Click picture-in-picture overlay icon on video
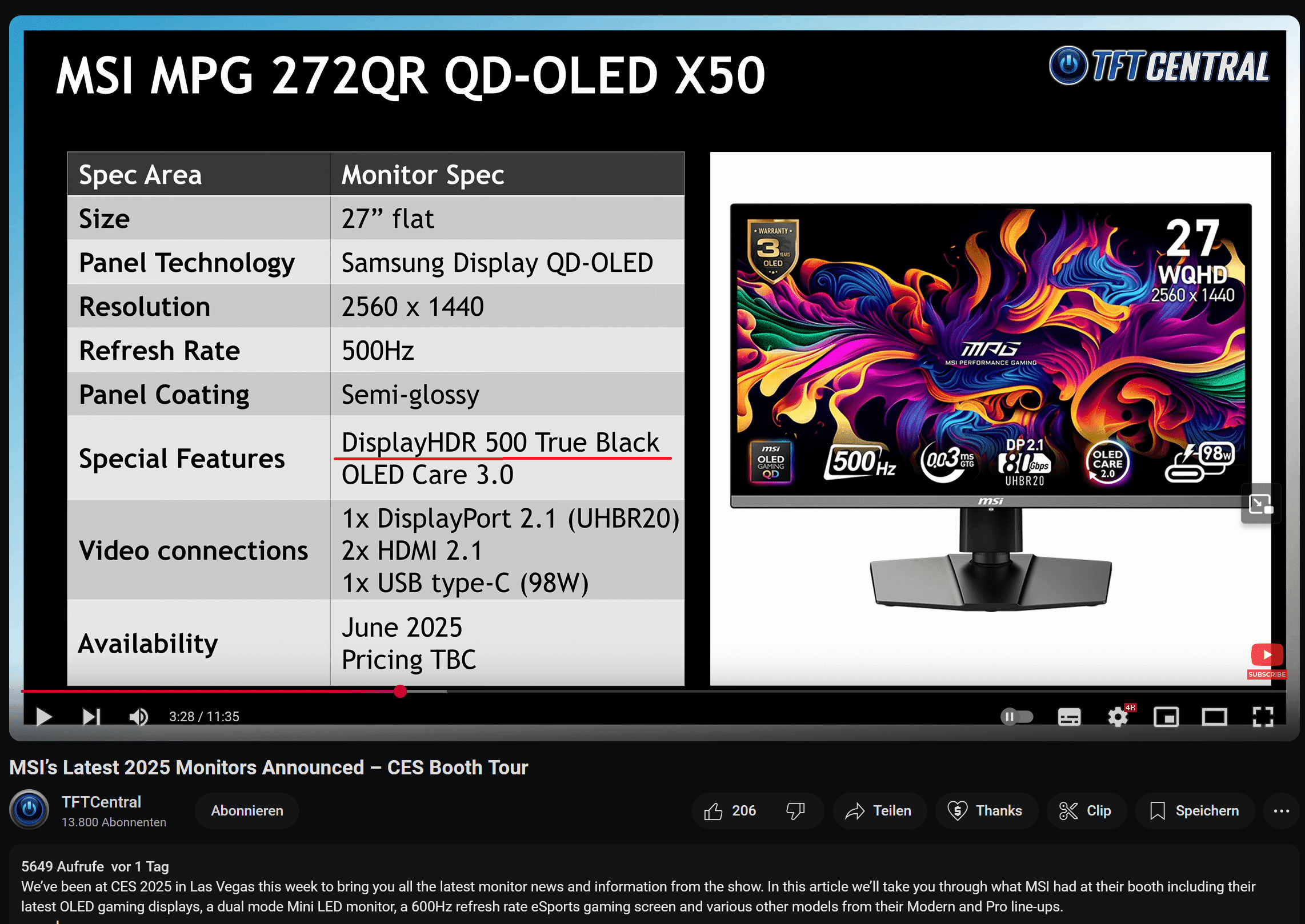The width and height of the screenshot is (1305, 924). 1260,504
